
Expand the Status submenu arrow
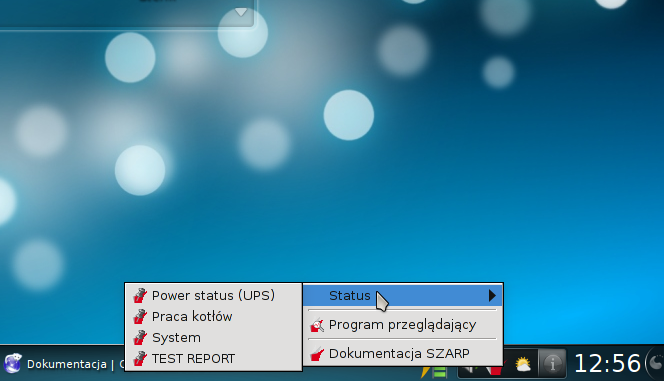point(492,295)
